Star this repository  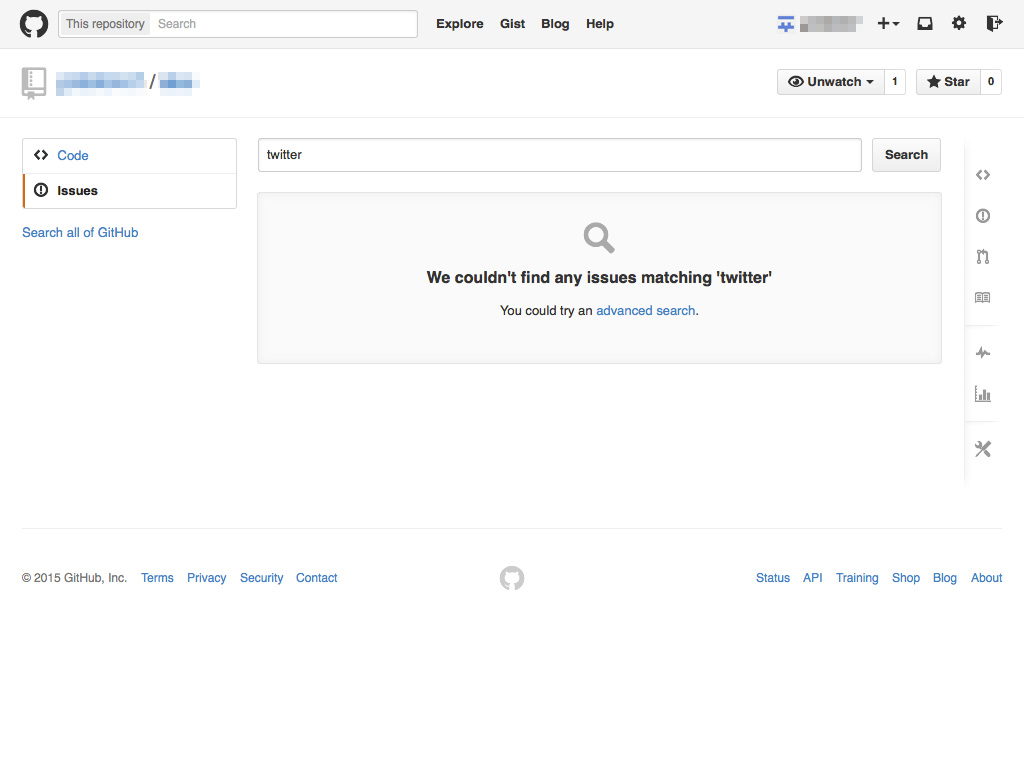(948, 82)
